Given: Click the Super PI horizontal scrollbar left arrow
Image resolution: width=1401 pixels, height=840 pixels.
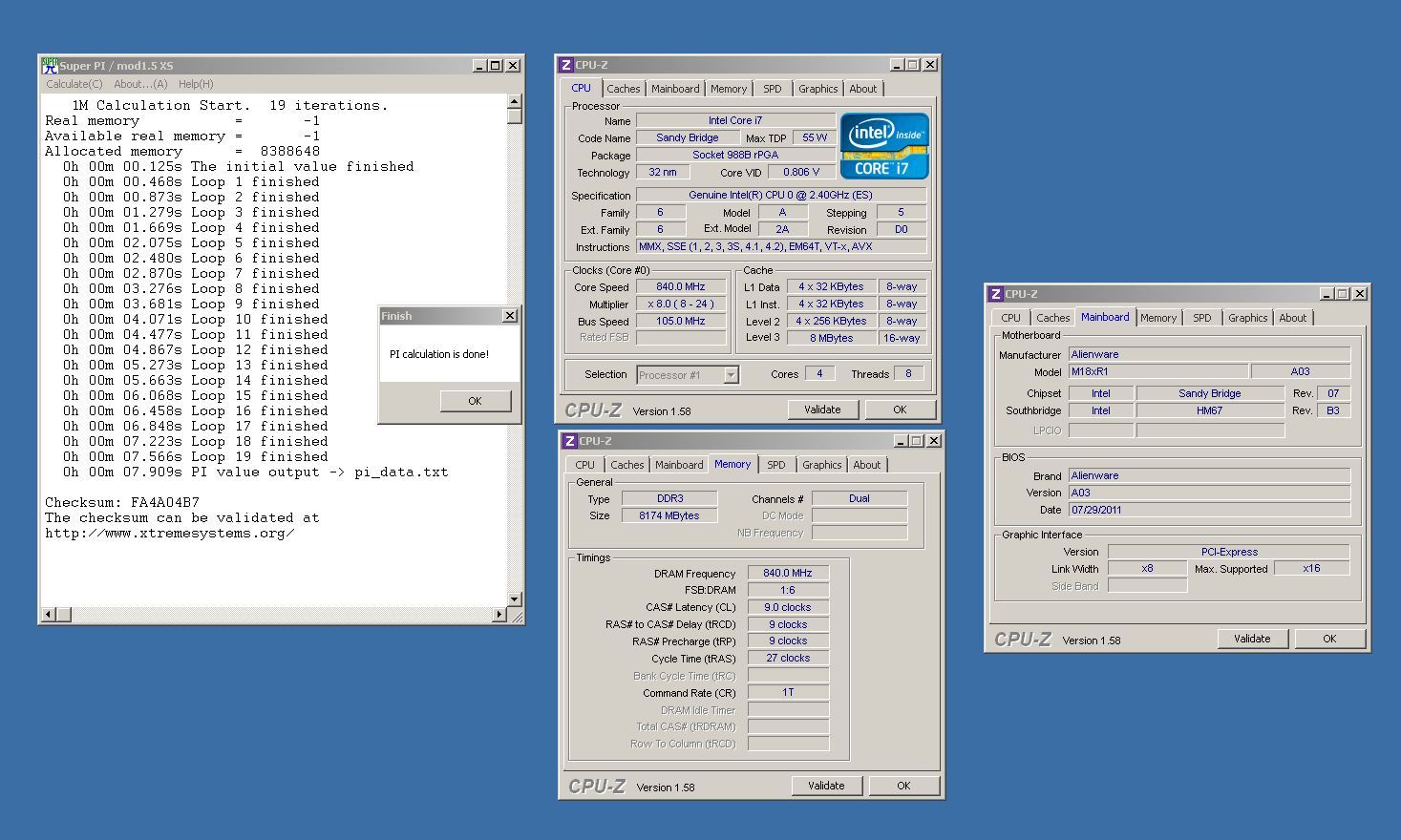Looking at the screenshot, I should pyautogui.click(x=47, y=614).
